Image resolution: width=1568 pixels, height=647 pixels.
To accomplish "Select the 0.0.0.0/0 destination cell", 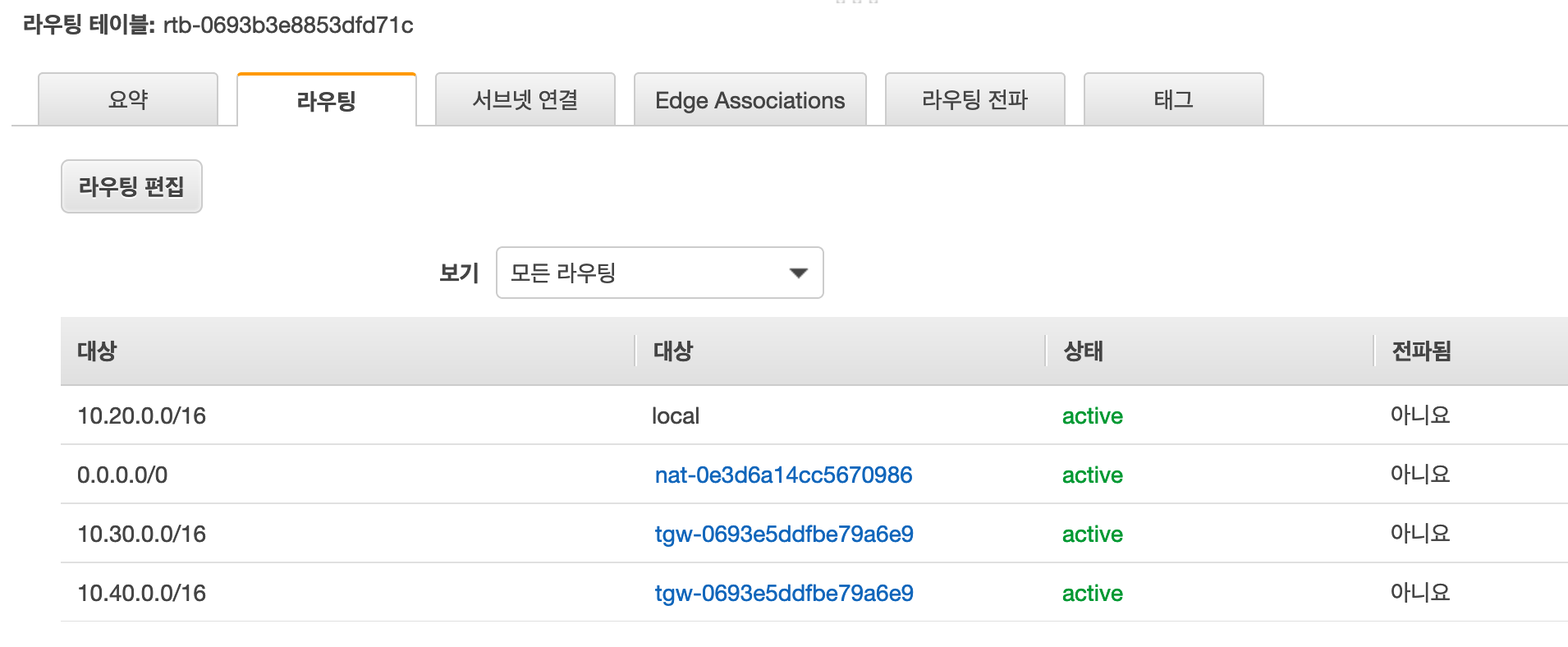I will coord(122,475).
